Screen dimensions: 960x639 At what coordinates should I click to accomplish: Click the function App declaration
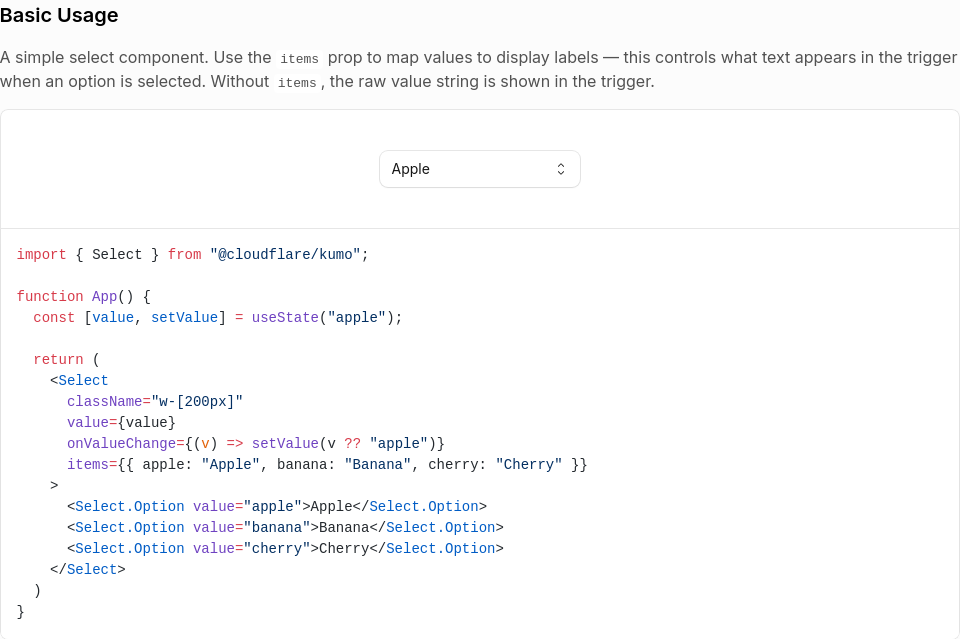(83, 296)
